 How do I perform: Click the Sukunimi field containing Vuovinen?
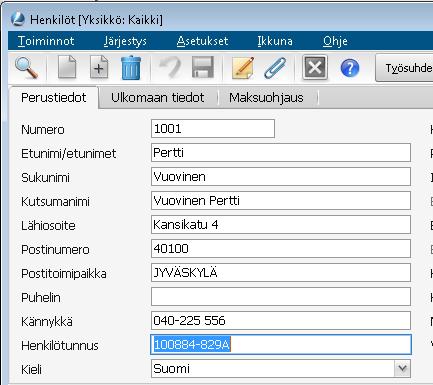pyautogui.click(x=281, y=177)
